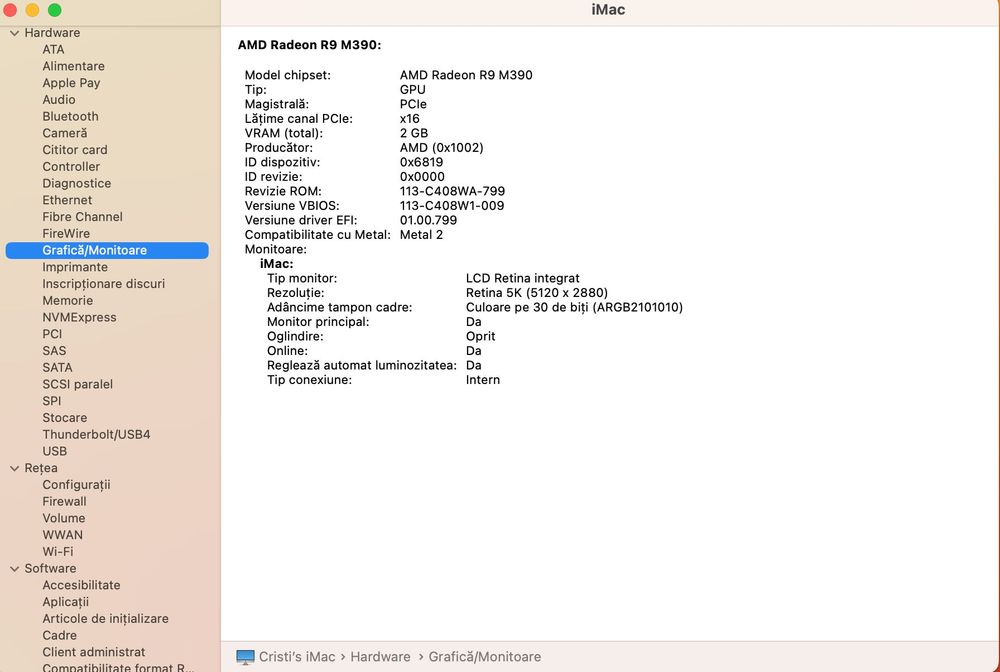Select ATA in the sidebar
Viewport: 1000px width, 672px height.
[x=54, y=49]
